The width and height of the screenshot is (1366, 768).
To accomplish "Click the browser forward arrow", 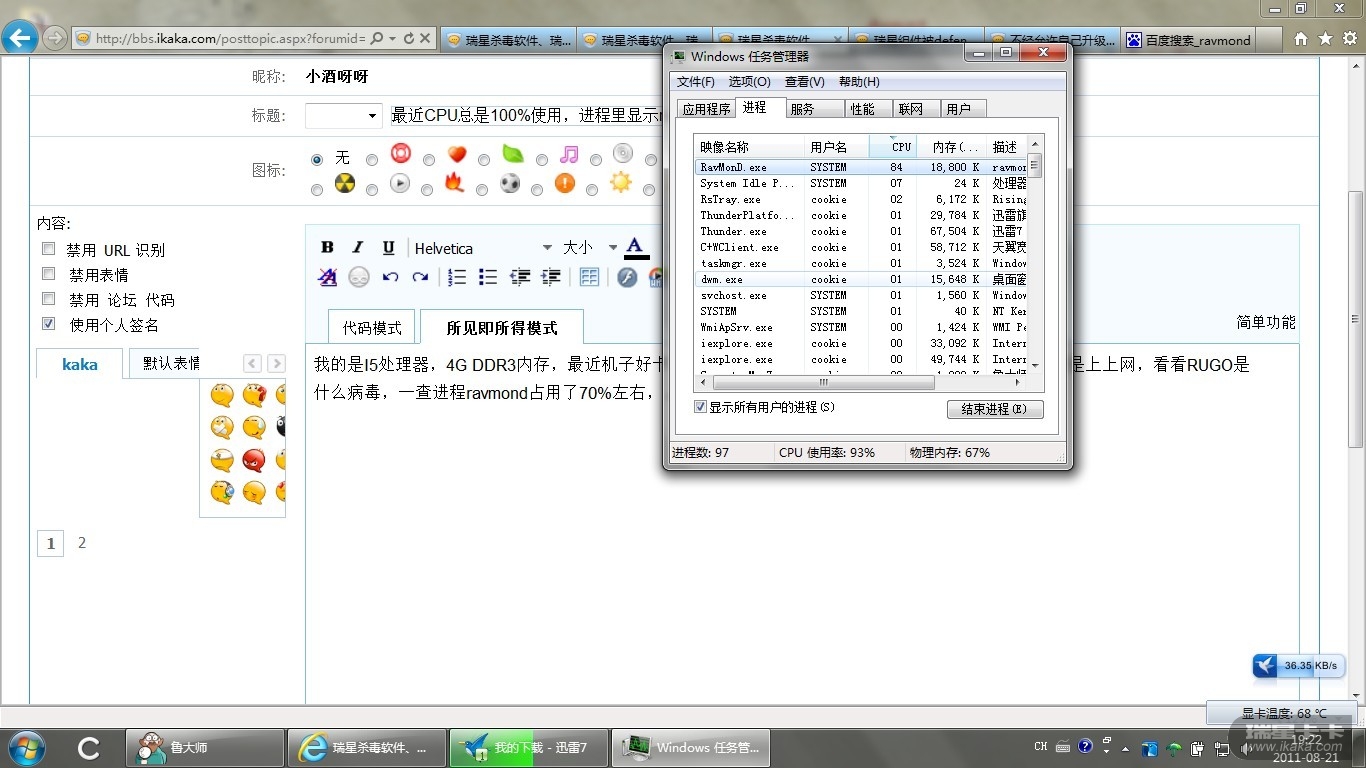I will [x=54, y=39].
